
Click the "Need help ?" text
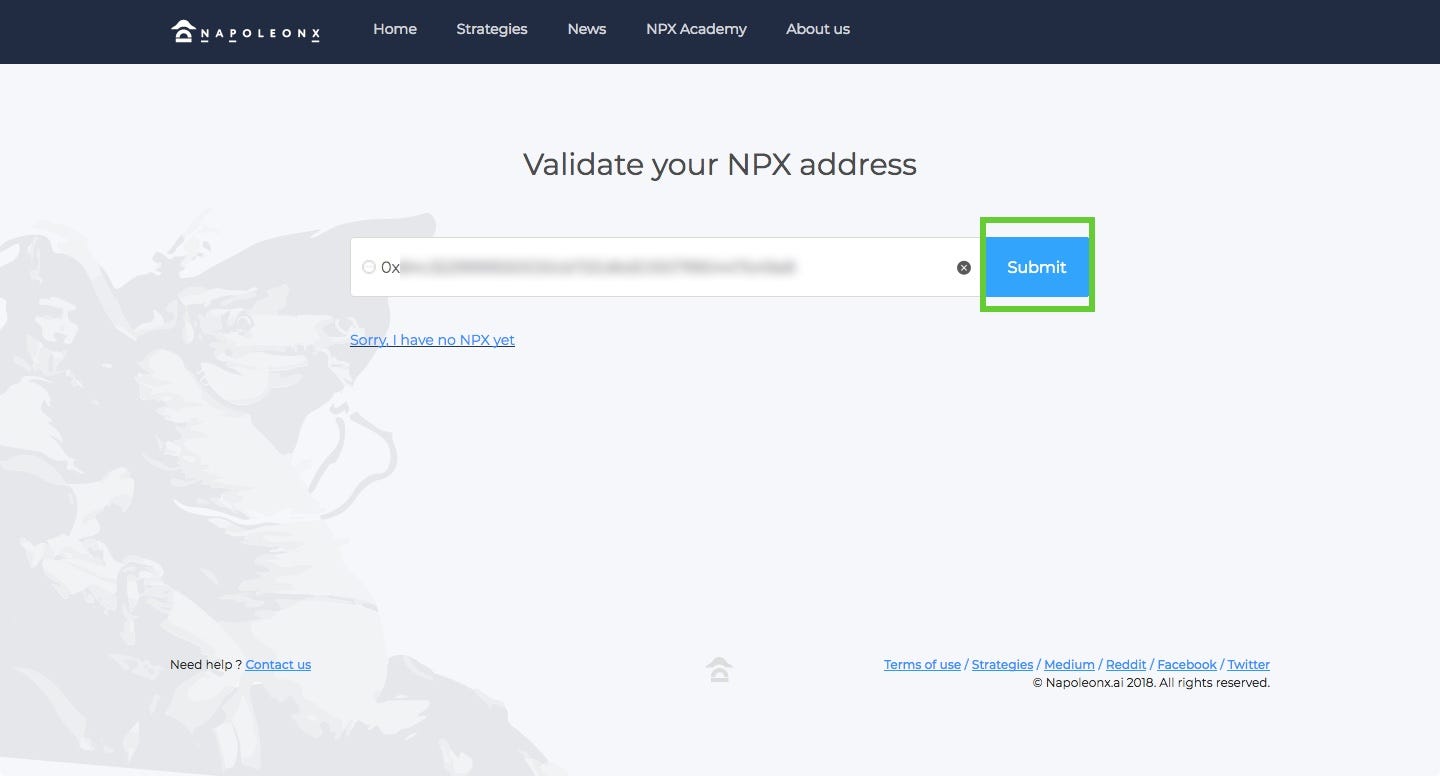pyautogui.click(x=206, y=664)
